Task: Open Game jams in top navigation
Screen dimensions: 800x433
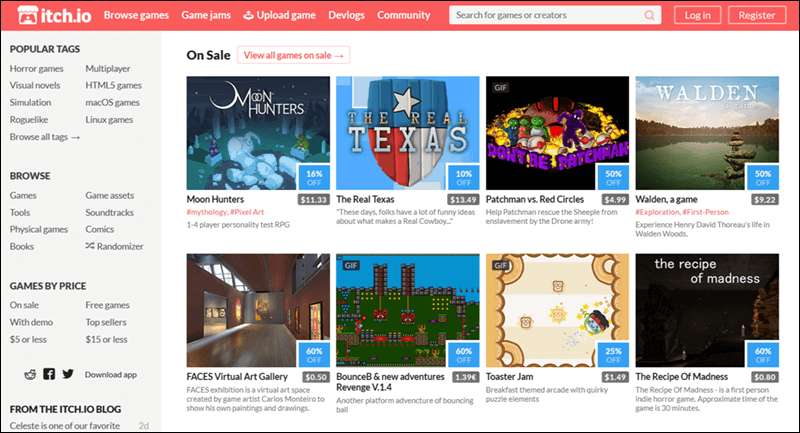Action: coord(206,15)
